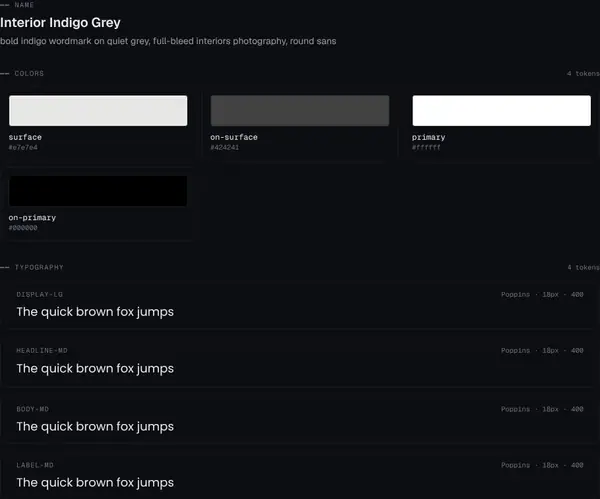Click the 'on-surface' token name
Image resolution: width=600 pixels, height=499 pixels.
click(x=234, y=137)
